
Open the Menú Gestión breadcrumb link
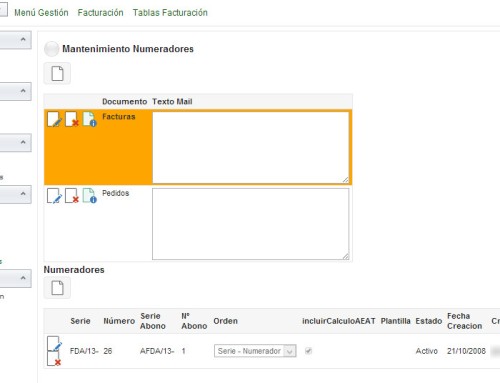point(41,13)
